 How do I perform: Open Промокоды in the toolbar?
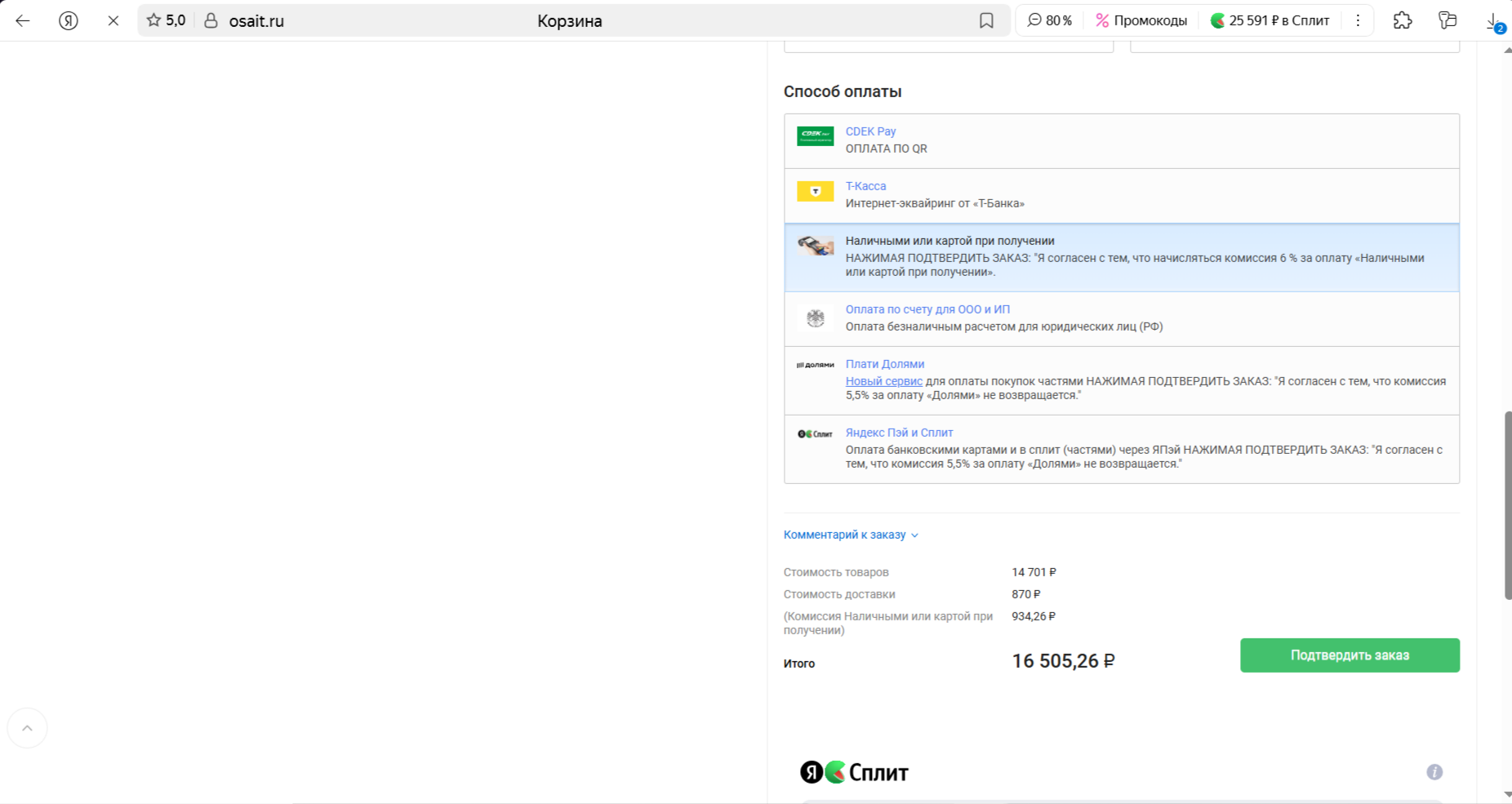click(1141, 21)
